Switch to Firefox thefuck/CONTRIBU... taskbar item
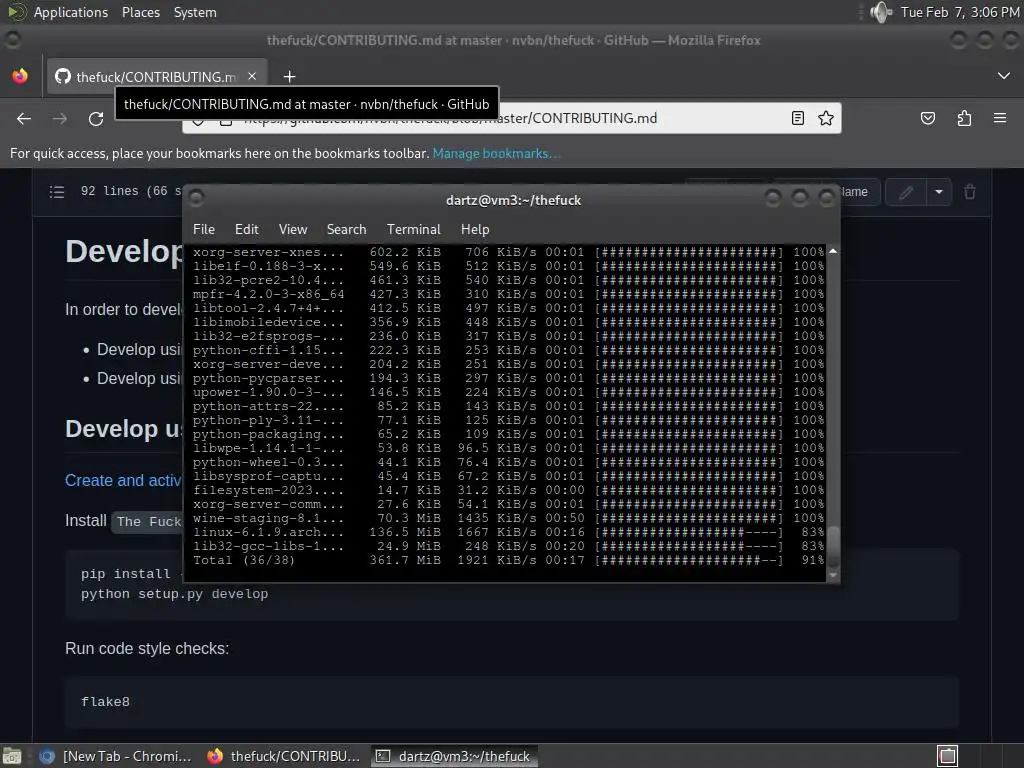The image size is (1024, 768). coord(283,756)
